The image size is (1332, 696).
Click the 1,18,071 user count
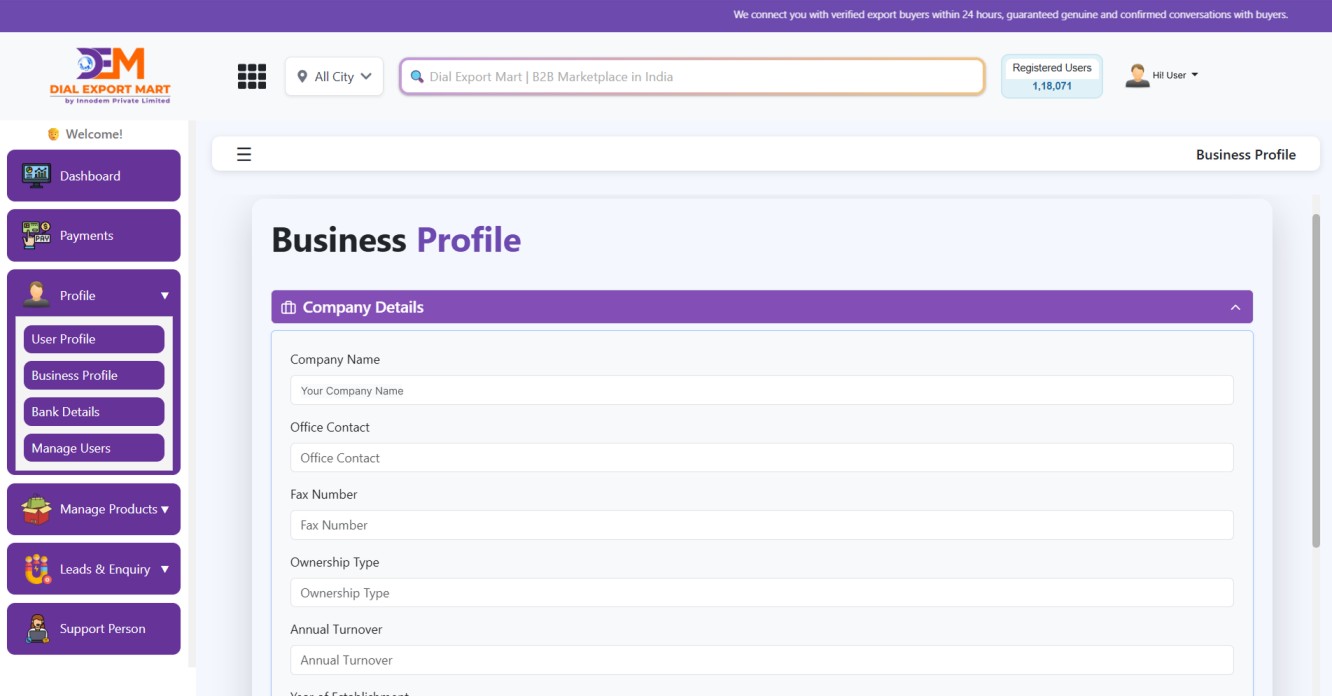tap(1052, 86)
